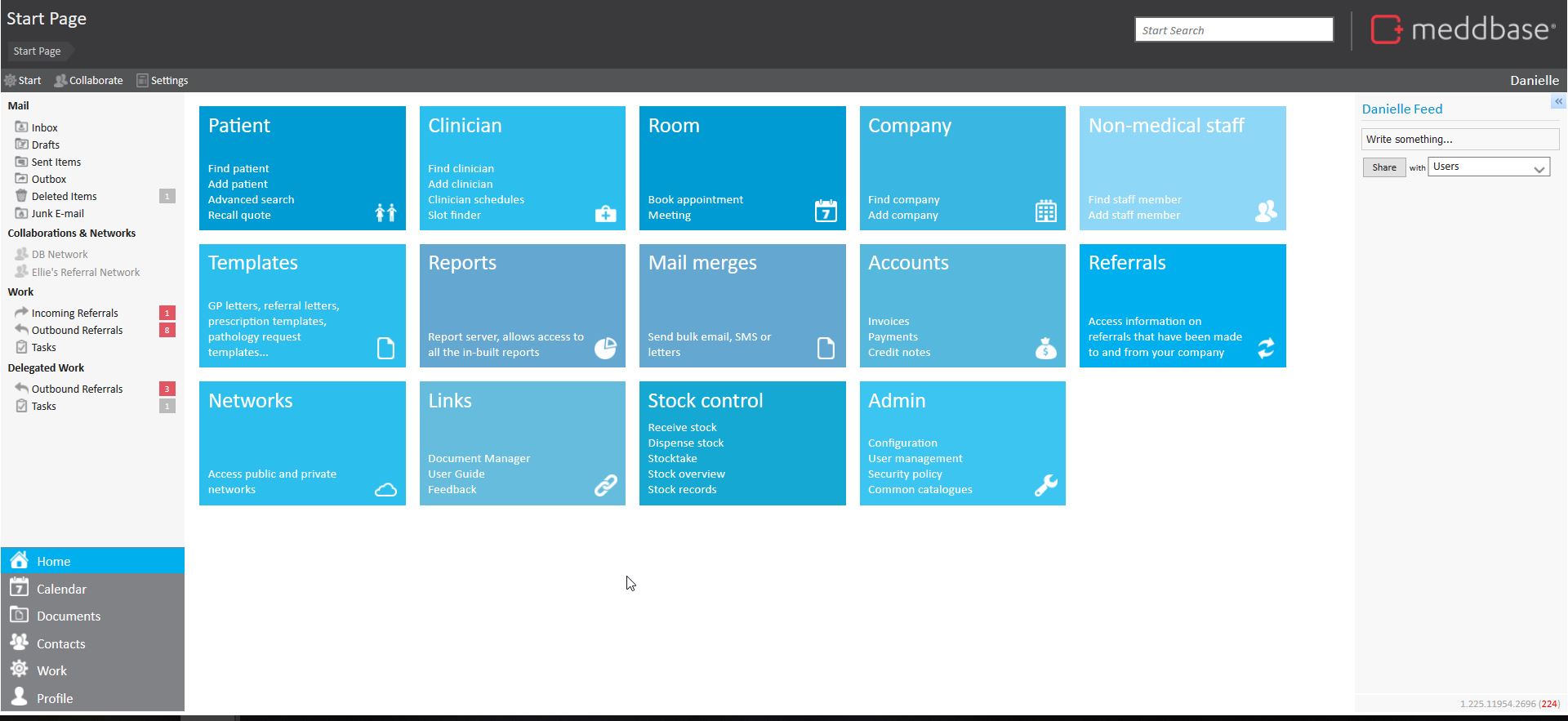Viewport: 1568px width, 721px height.
Task: Click into the Start Search field
Action: click(1233, 30)
